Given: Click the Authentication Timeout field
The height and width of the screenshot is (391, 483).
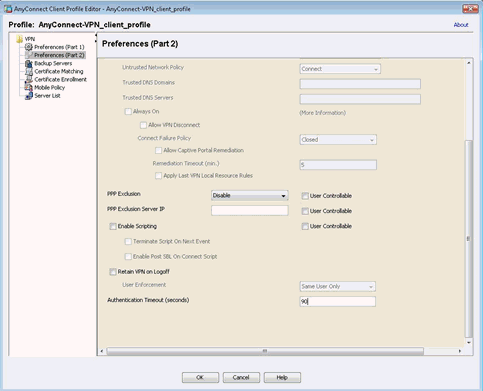Looking at the screenshot, I should (337, 302).
